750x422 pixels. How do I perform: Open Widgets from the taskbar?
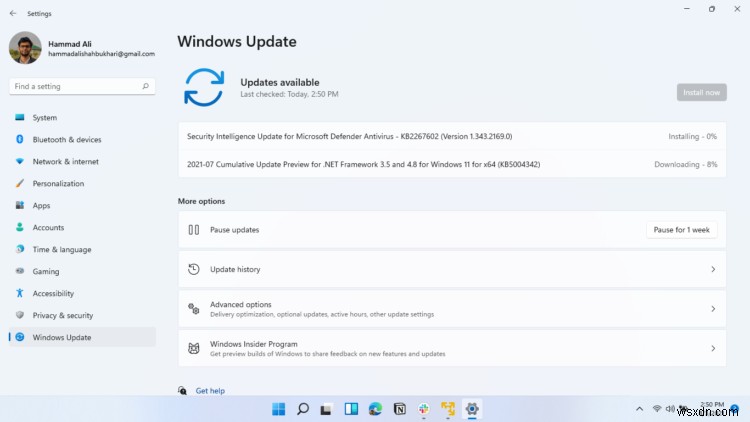point(351,409)
